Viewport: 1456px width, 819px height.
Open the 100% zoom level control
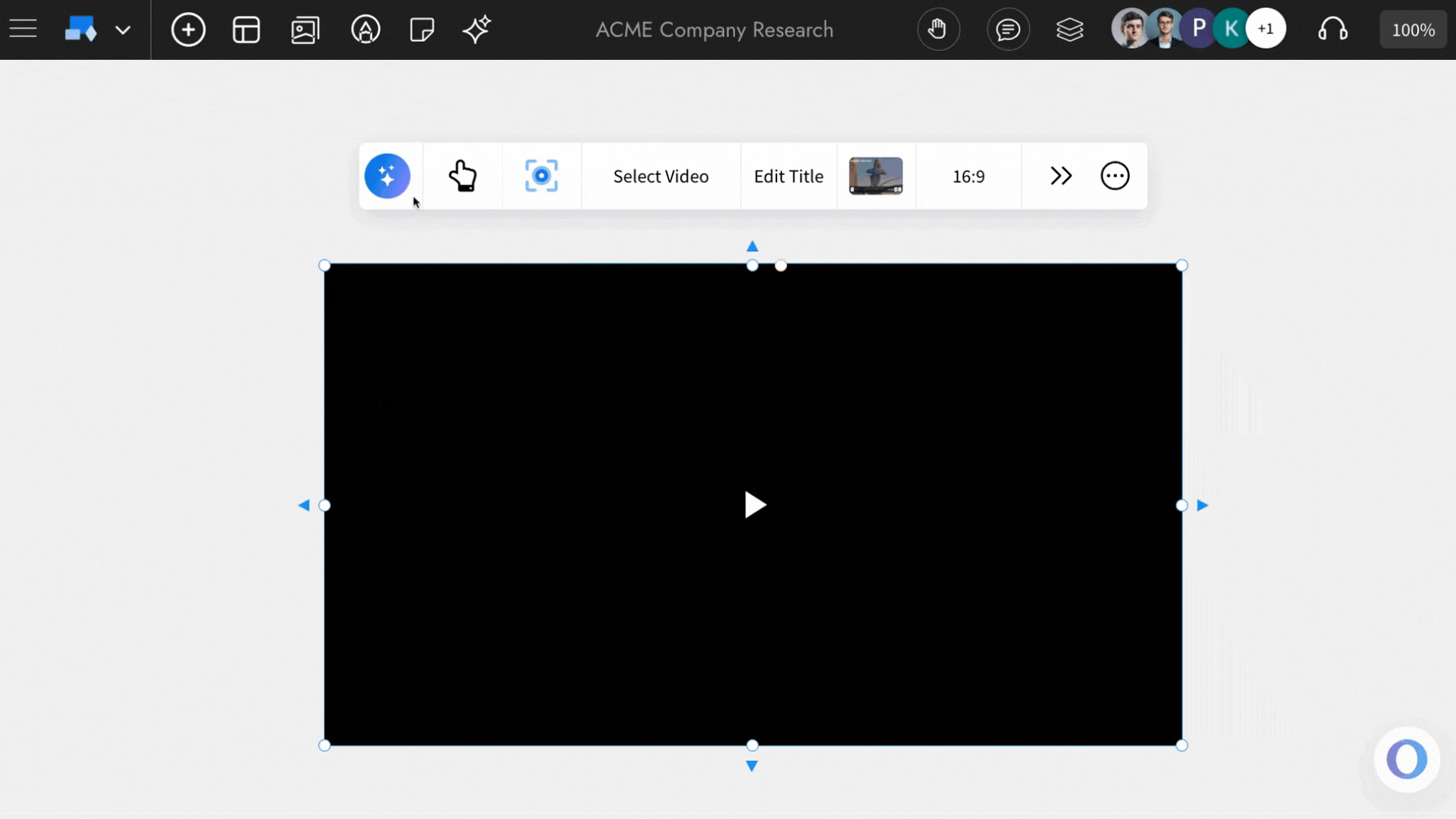(1413, 29)
